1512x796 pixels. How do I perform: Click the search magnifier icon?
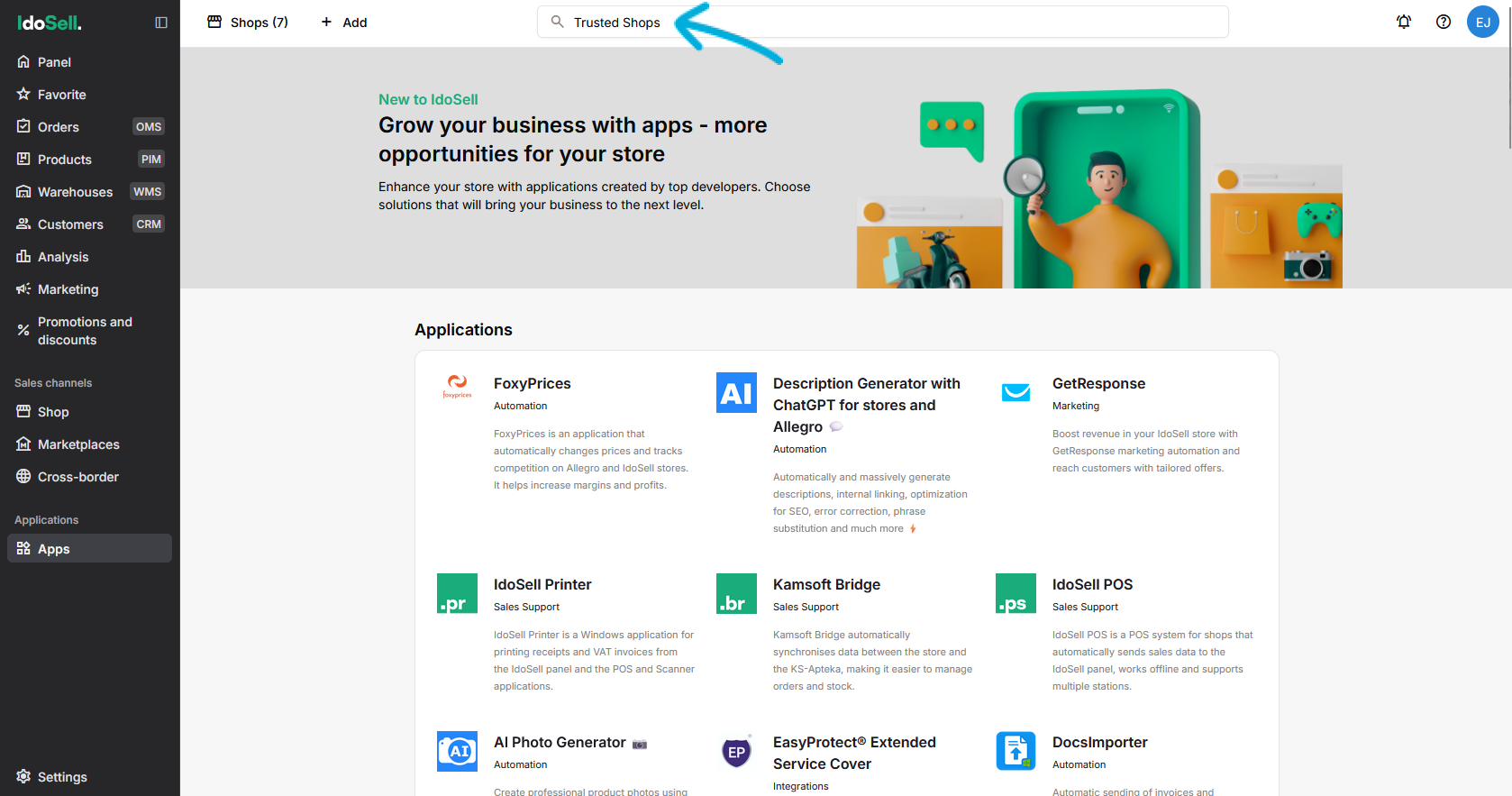pyautogui.click(x=558, y=22)
